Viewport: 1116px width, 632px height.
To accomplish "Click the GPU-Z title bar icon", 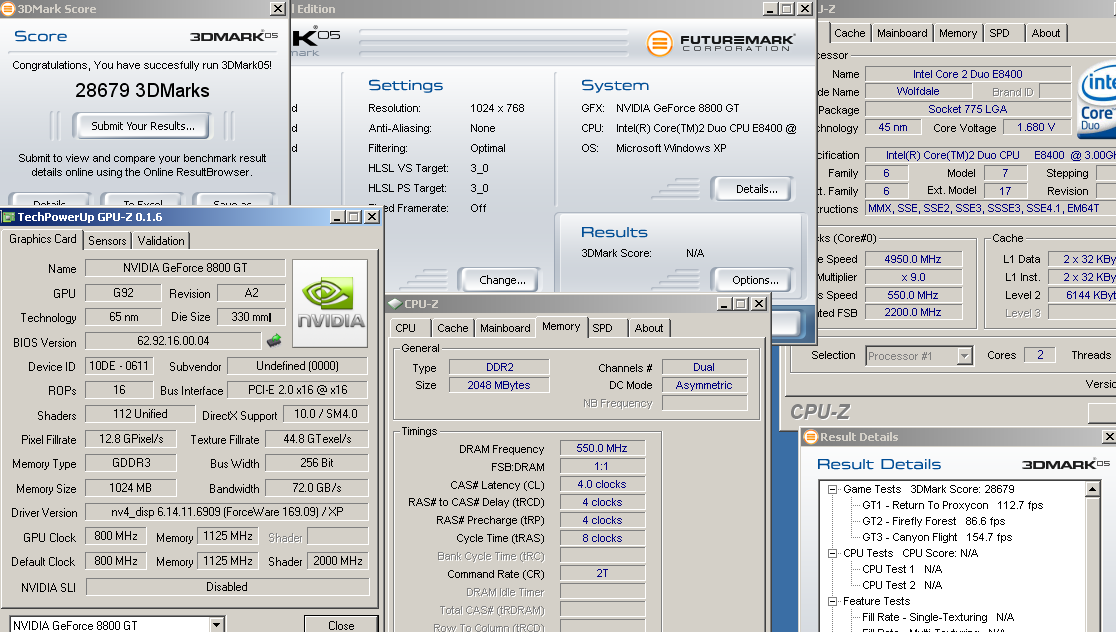I will [x=9, y=216].
